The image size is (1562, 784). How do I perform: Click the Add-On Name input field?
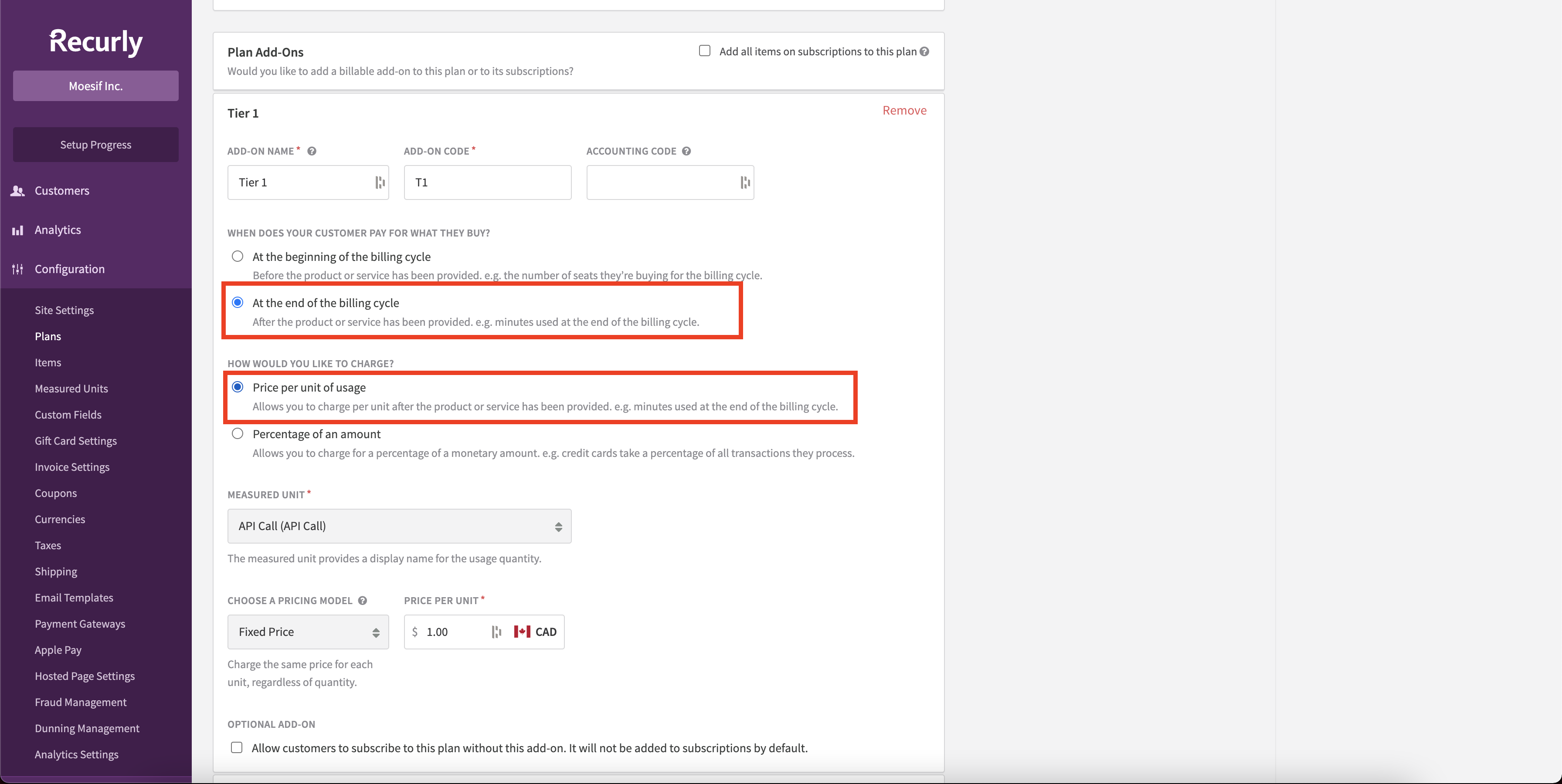308,182
